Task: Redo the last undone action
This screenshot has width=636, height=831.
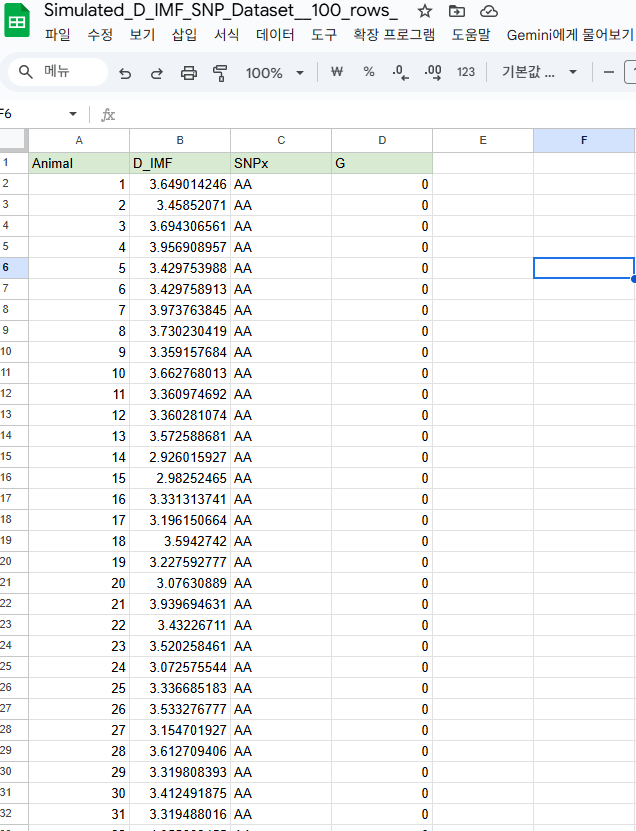Action: (157, 73)
